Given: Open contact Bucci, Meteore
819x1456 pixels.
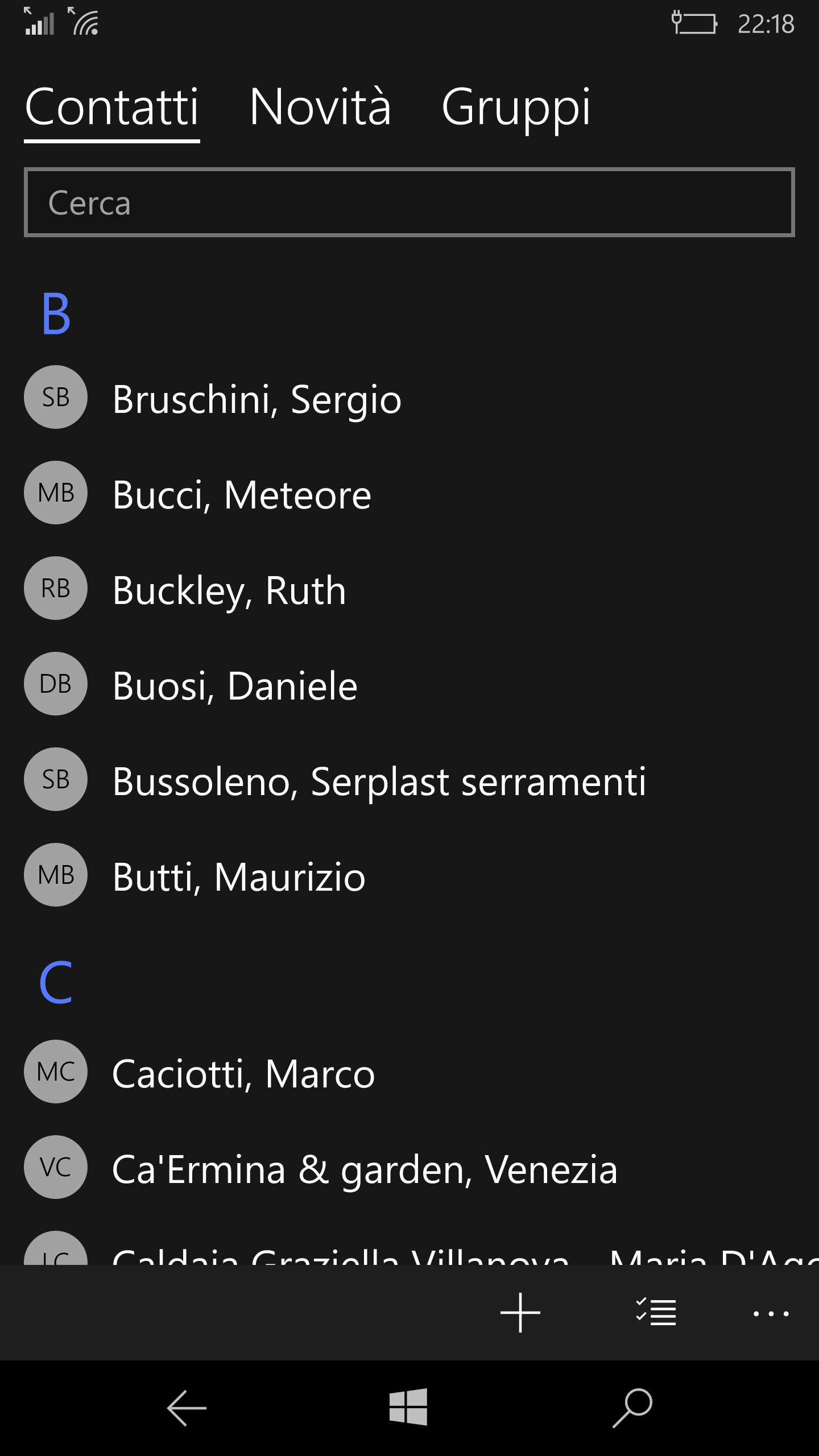Looking at the screenshot, I should [242, 495].
